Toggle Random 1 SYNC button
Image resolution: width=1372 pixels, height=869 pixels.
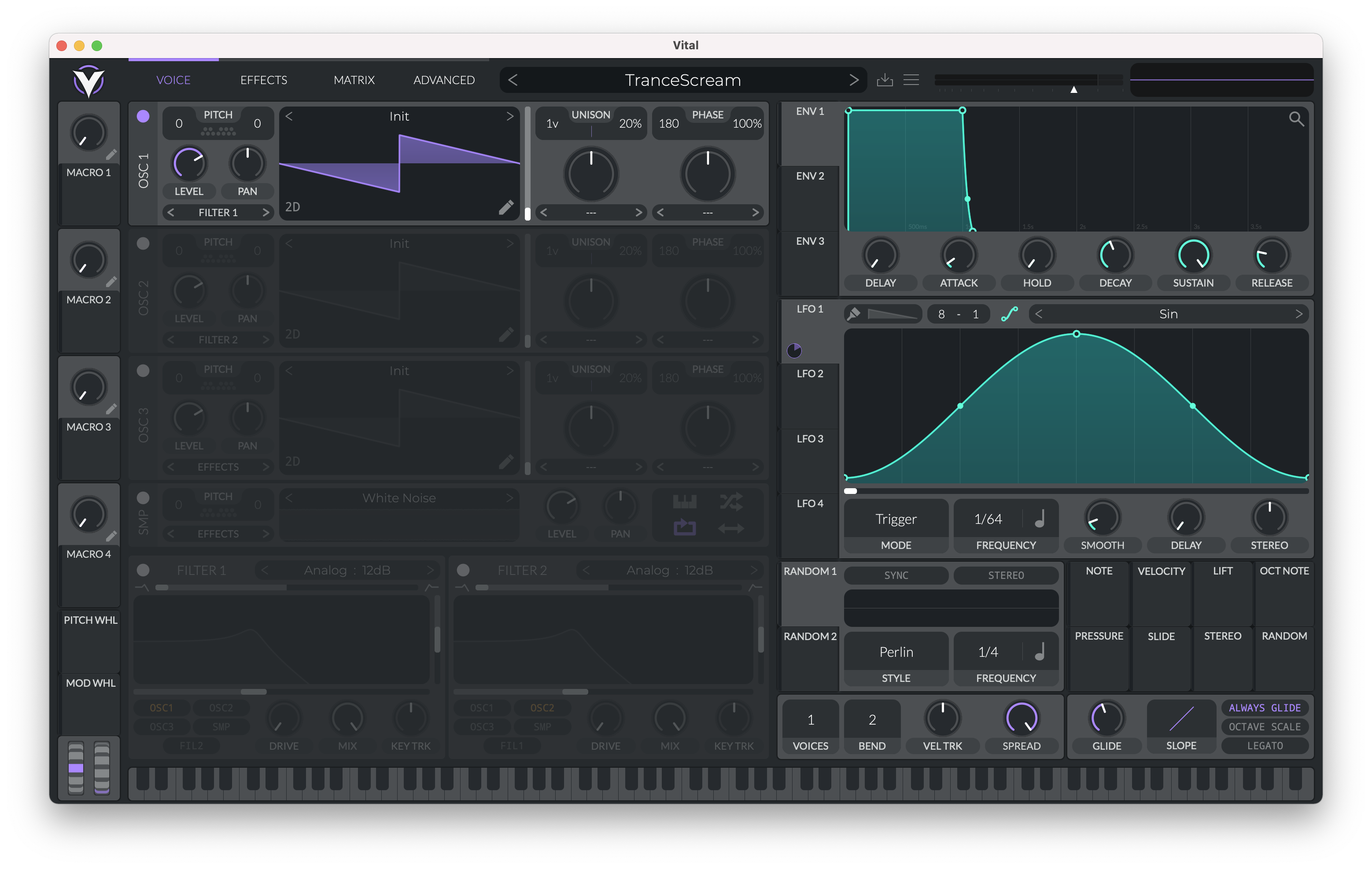click(x=896, y=575)
